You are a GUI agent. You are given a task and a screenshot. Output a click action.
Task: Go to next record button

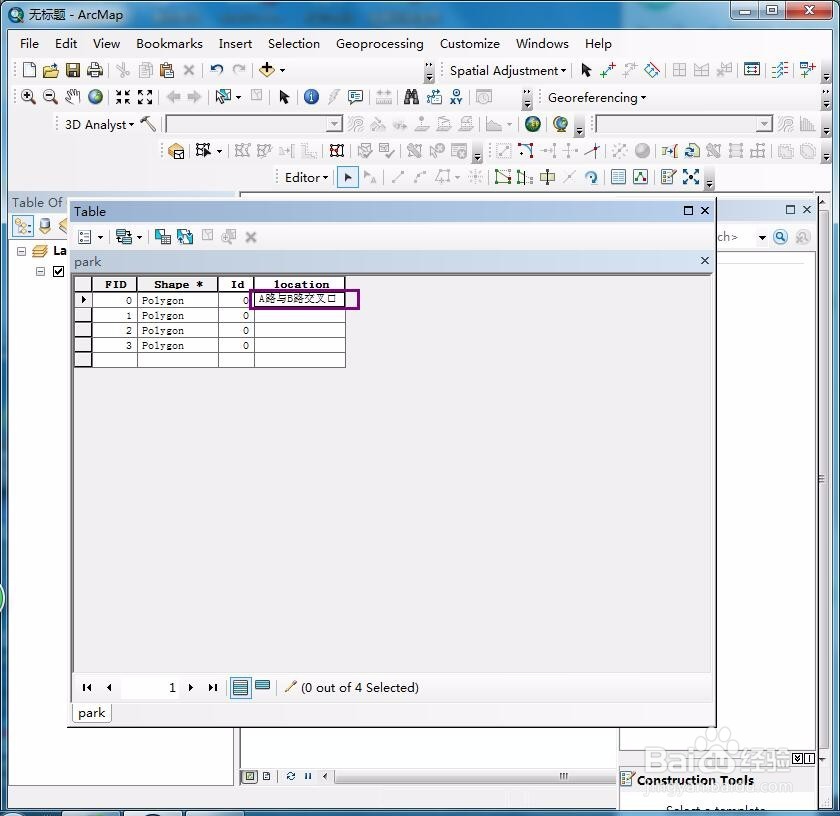(191, 687)
